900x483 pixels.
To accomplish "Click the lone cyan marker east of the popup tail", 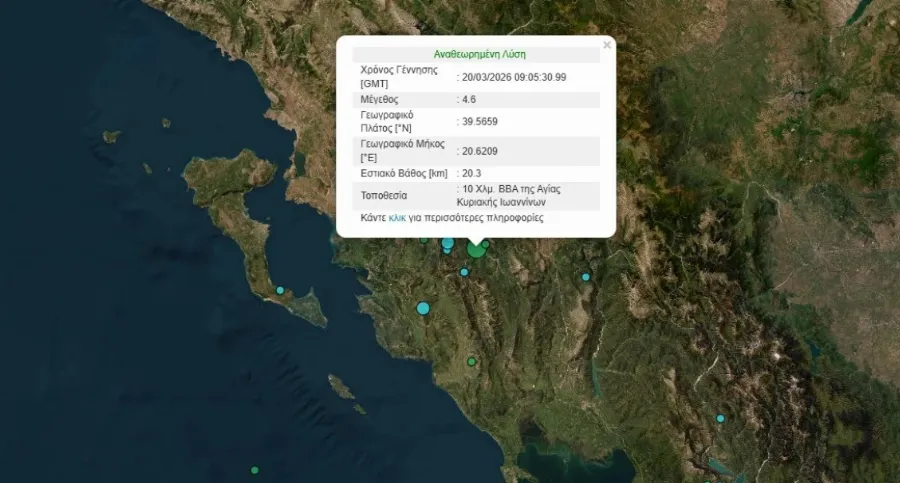I will coord(586,277).
